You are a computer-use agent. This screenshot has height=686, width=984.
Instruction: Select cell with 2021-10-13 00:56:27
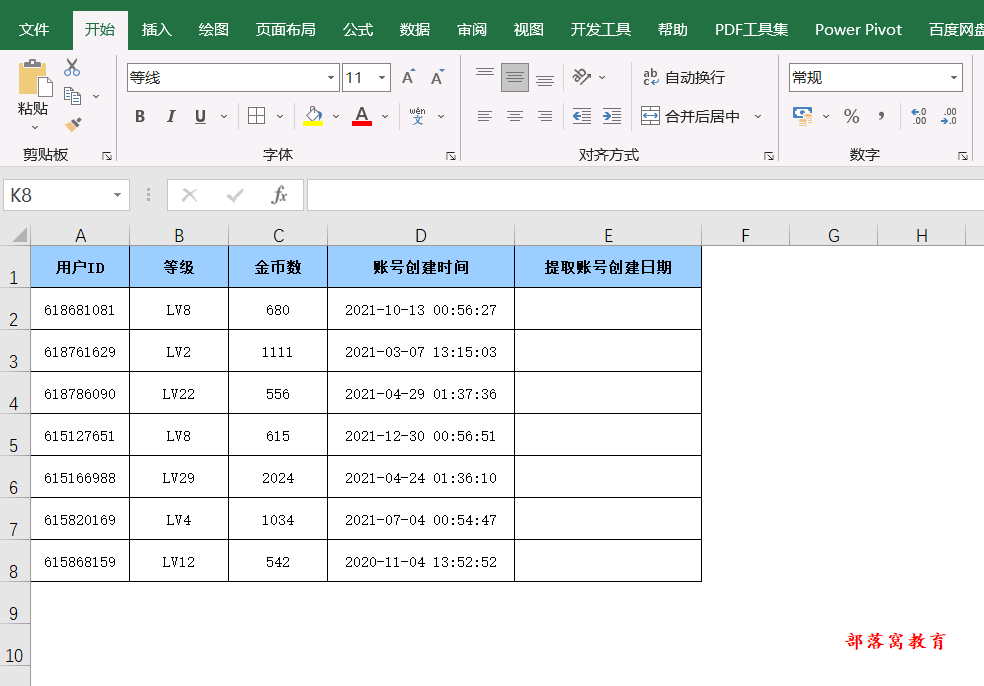420,309
